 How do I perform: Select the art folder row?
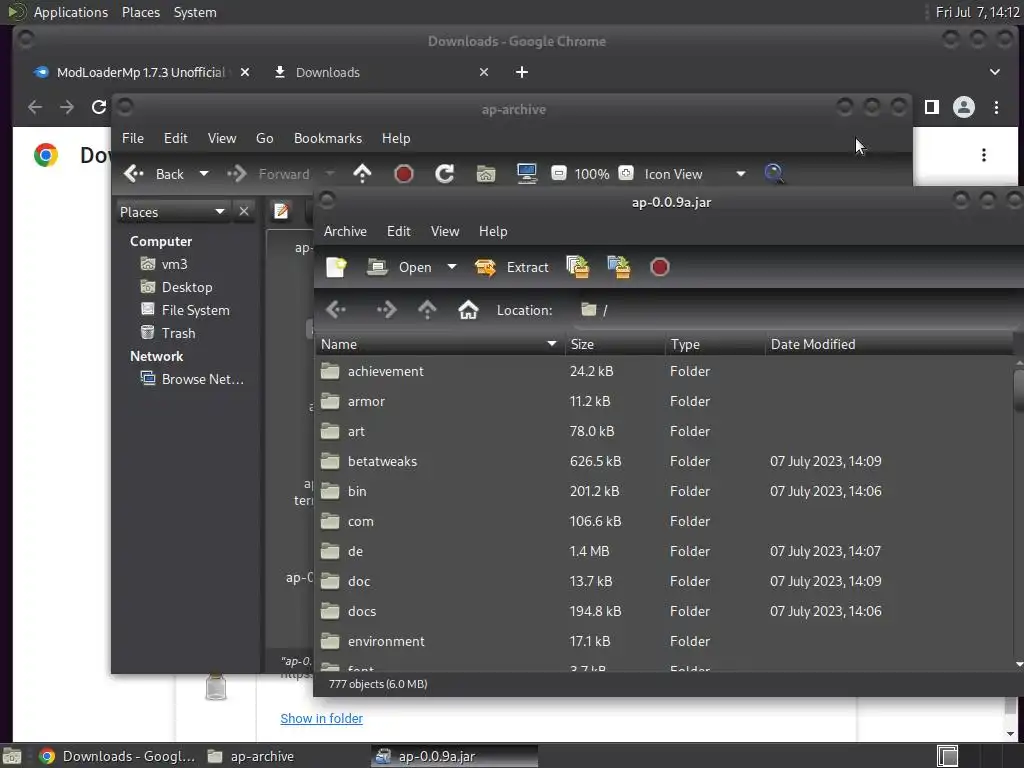[664, 431]
